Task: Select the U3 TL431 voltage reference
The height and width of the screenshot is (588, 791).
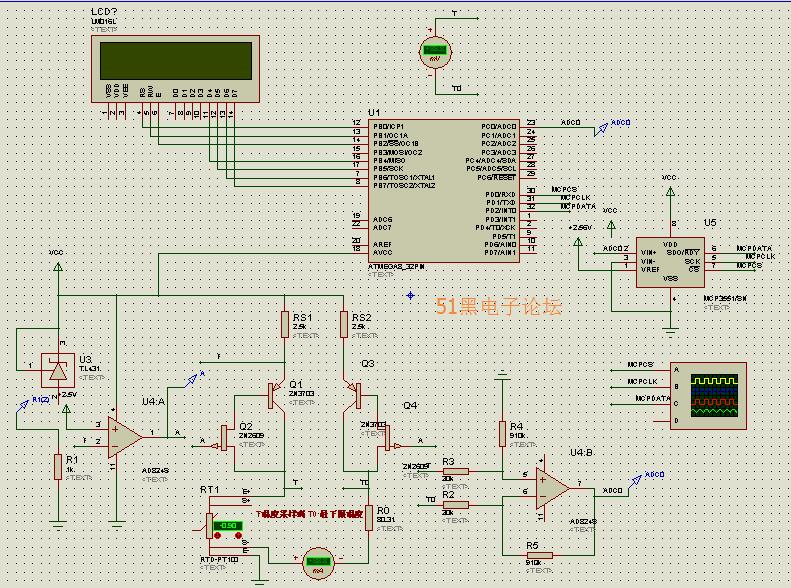Action: pyautogui.click(x=58, y=371)
